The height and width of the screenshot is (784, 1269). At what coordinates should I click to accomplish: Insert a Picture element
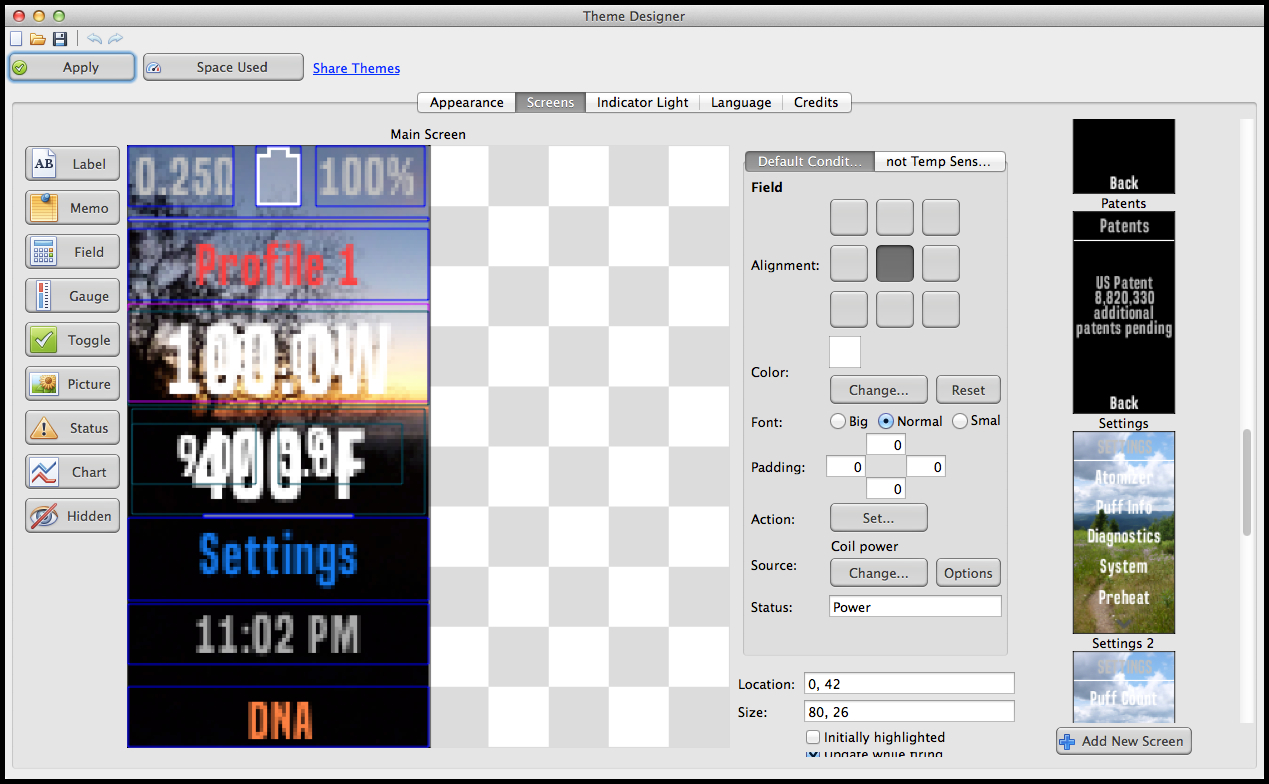pyautogui.click(x=72, y=384)
